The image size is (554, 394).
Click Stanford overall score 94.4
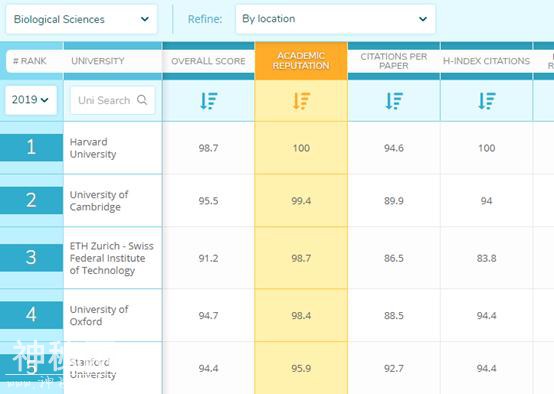click(x=208, y=369)
